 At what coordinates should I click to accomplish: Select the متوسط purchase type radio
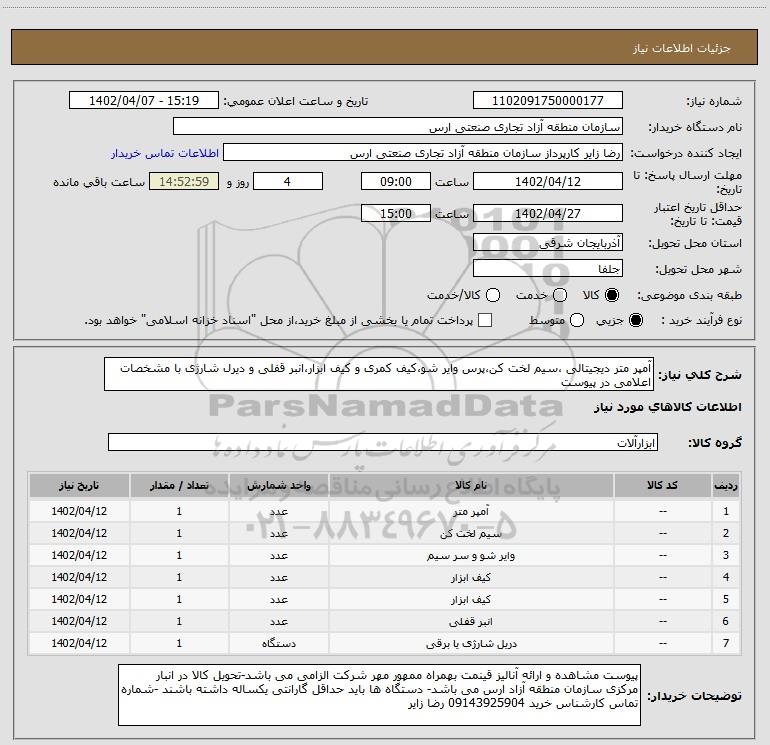[577, 320]
